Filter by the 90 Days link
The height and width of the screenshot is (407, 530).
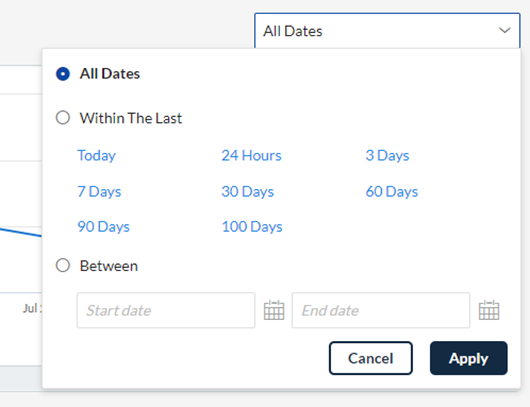point(103,227)
